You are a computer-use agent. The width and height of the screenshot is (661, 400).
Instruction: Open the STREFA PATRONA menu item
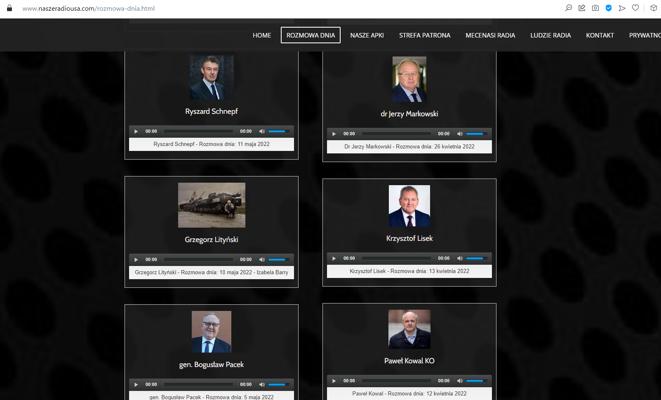(x=425, y=35)
